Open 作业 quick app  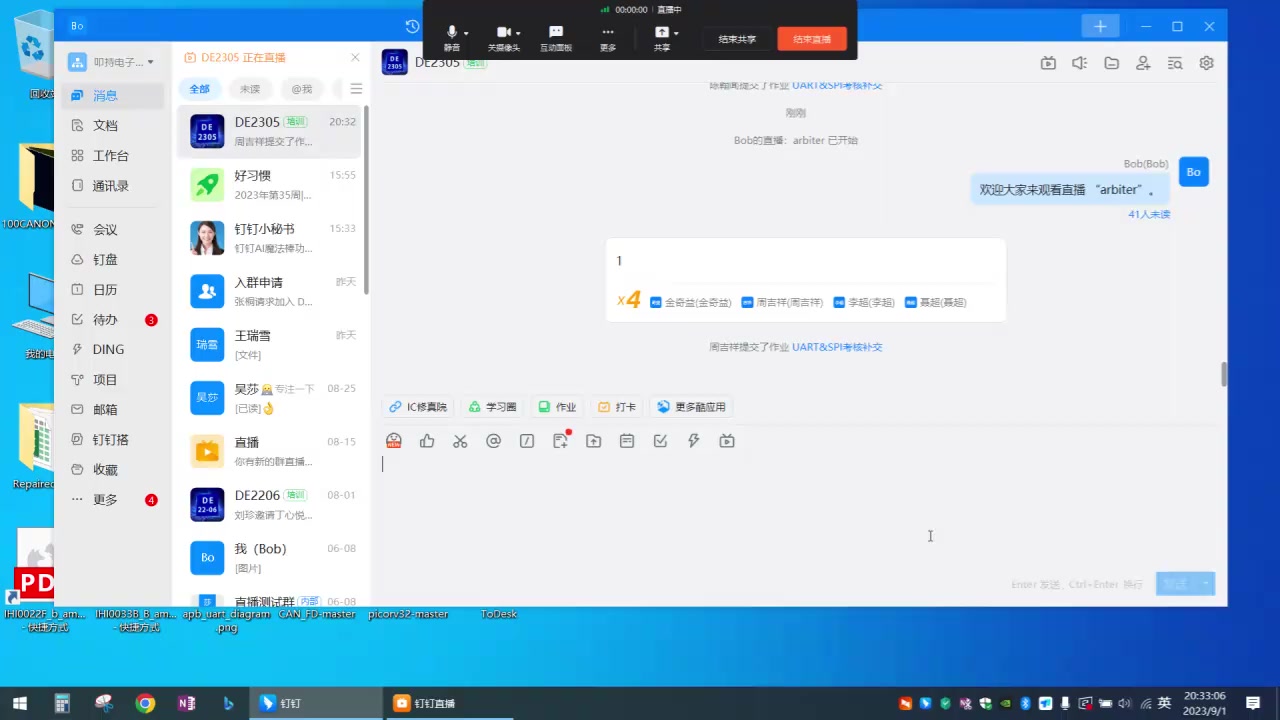click(557, 407)
